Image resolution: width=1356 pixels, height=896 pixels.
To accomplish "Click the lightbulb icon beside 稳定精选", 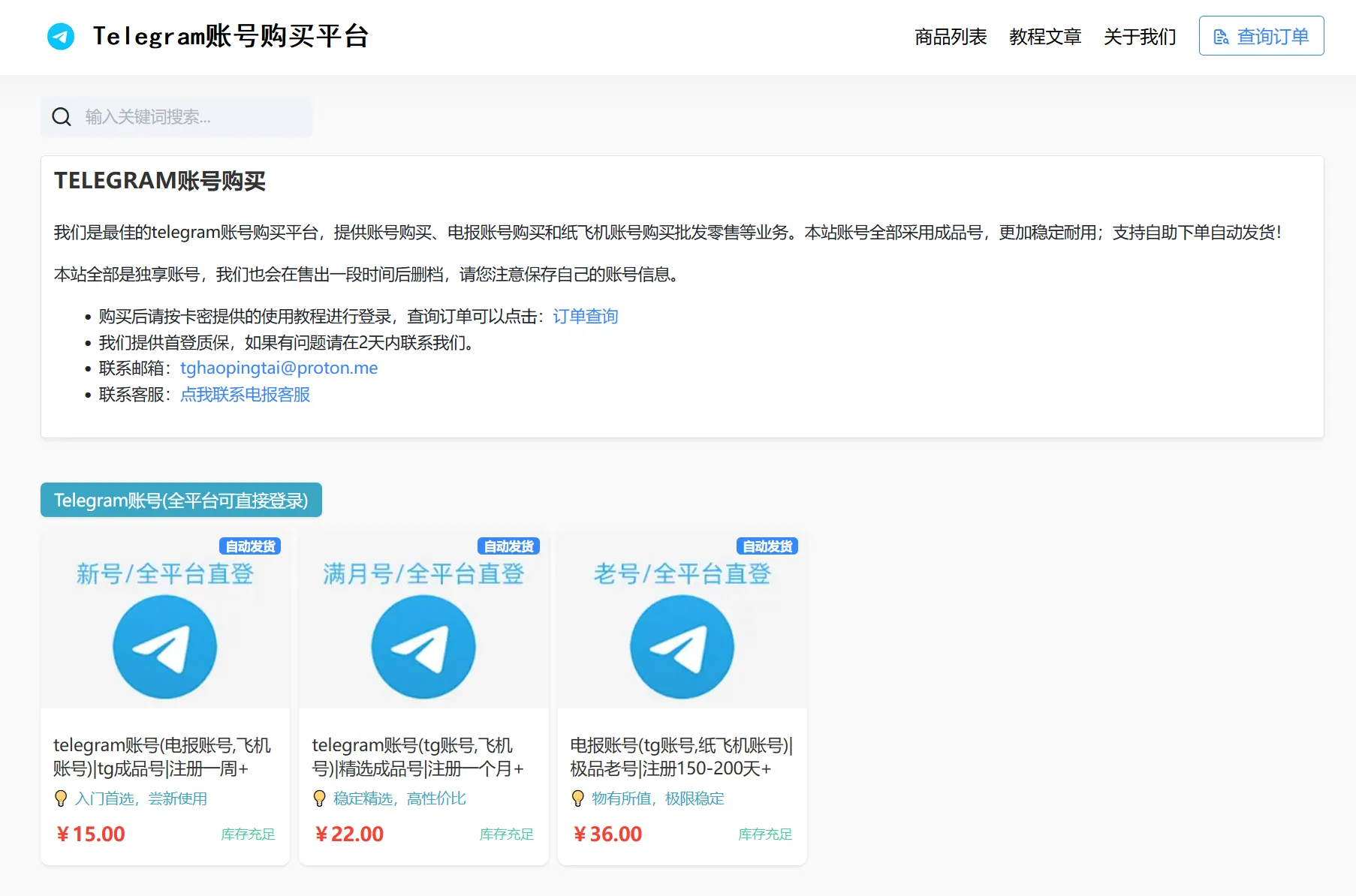I will pyautogui.click(x=319, y=798).
